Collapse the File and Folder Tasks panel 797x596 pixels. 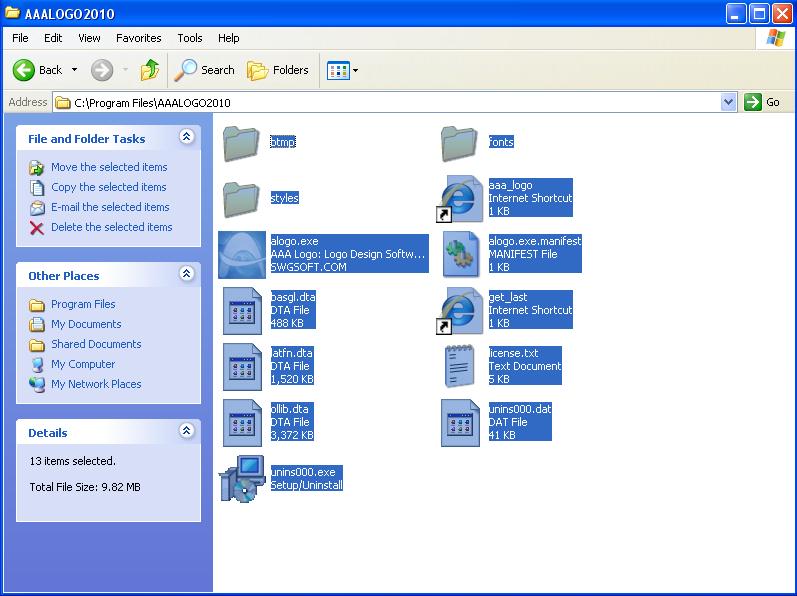click(x=187, y=137)
